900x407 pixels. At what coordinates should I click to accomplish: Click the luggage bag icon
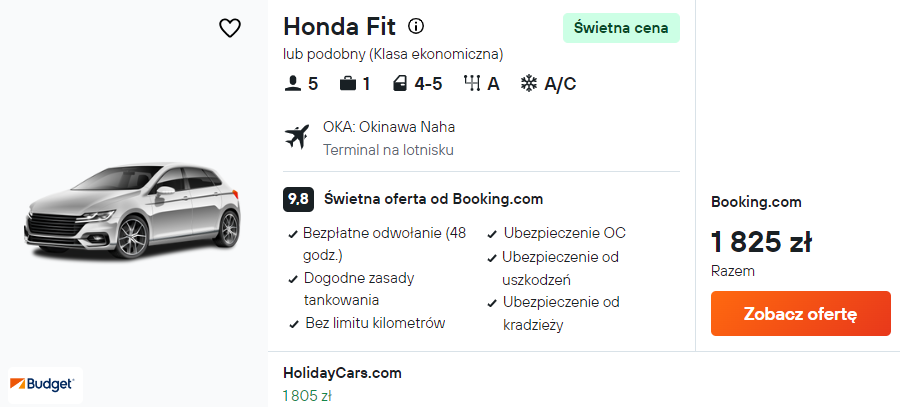[x=348, y=84]
